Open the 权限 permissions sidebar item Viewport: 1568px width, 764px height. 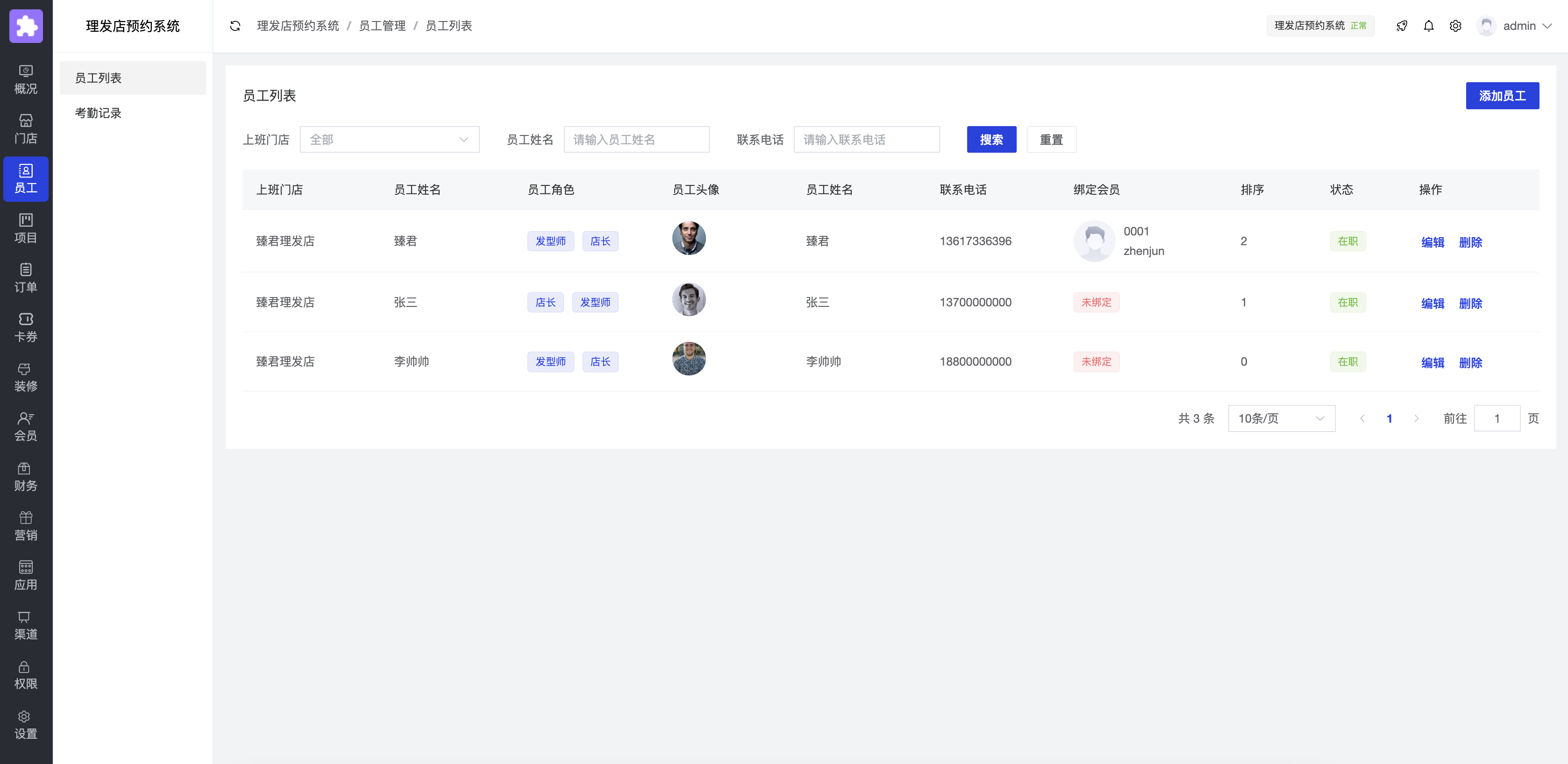click(x=26, y=675)
